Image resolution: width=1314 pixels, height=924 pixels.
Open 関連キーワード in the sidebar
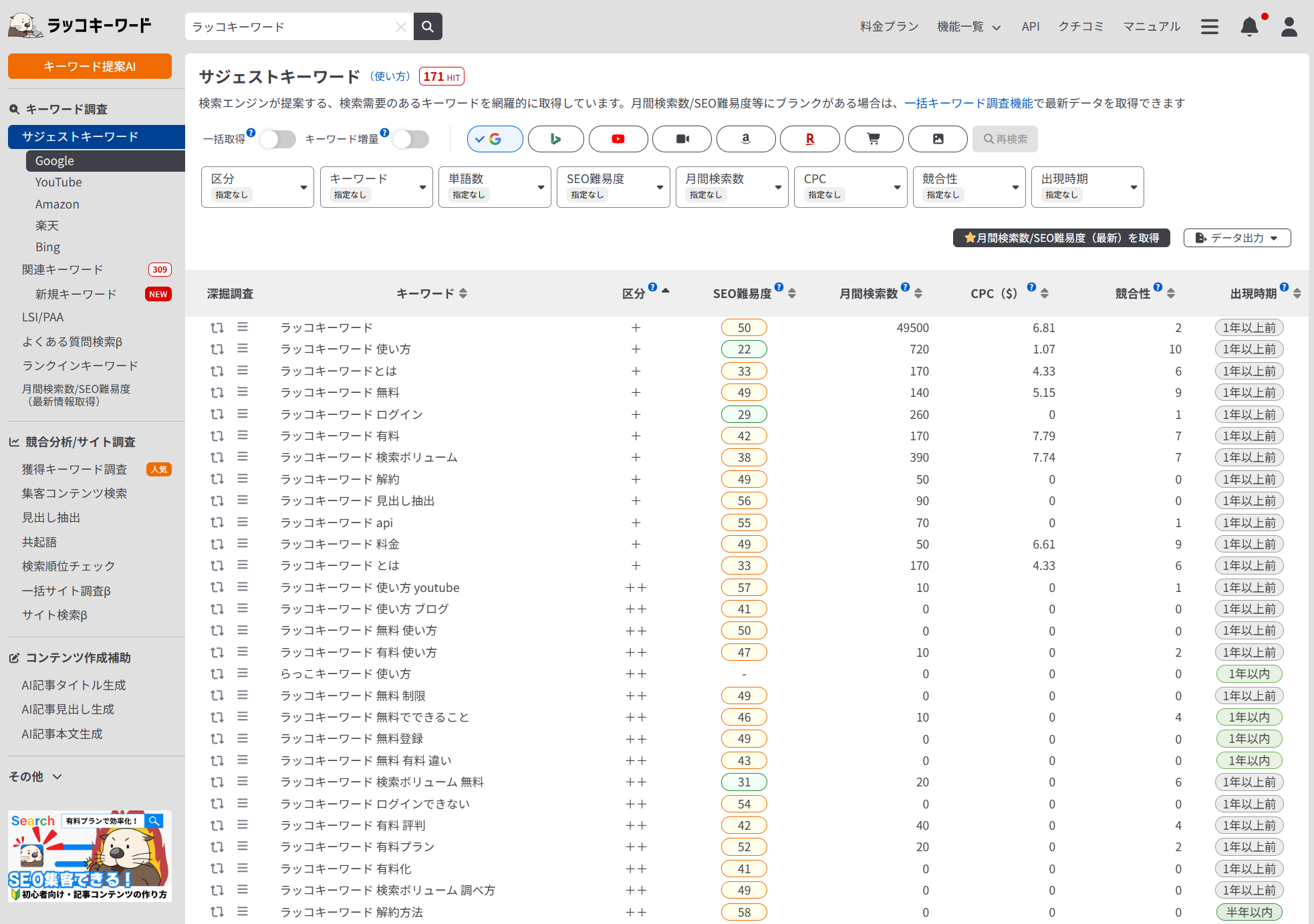[x=63, y=270]
